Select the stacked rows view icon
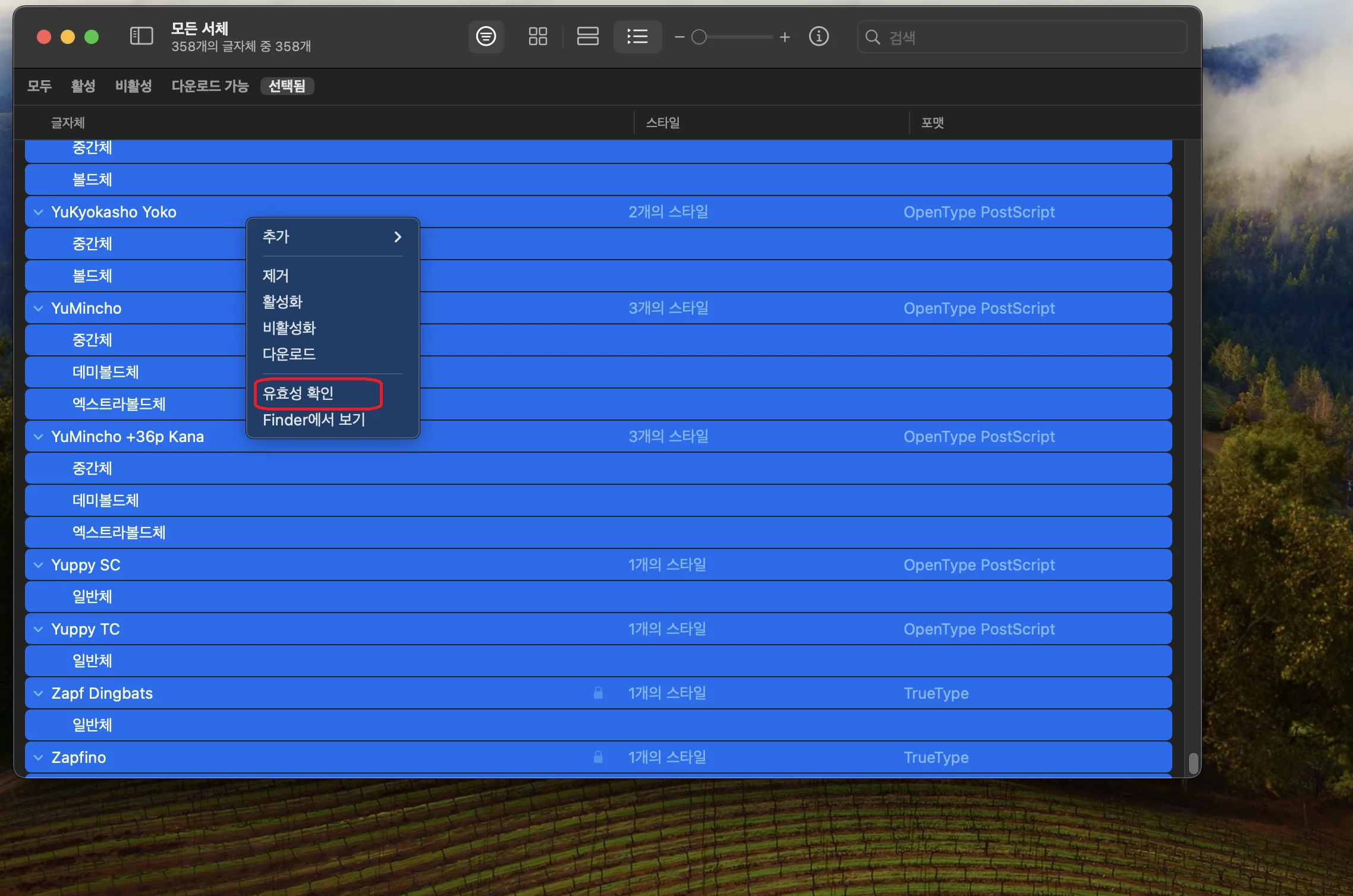The width and height of the screenshot is (1353, 896). pyautogui.click(x=587, y=37)
